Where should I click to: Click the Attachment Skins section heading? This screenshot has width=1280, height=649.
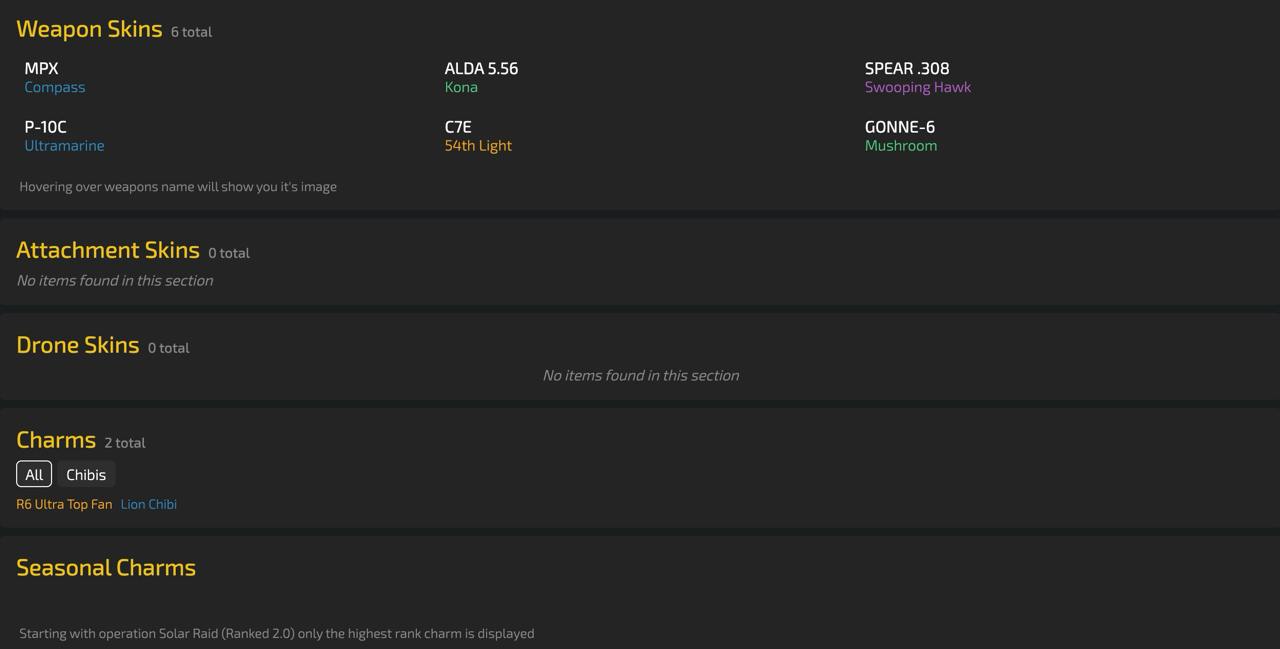pyautogui.click(x=108, y=250)
